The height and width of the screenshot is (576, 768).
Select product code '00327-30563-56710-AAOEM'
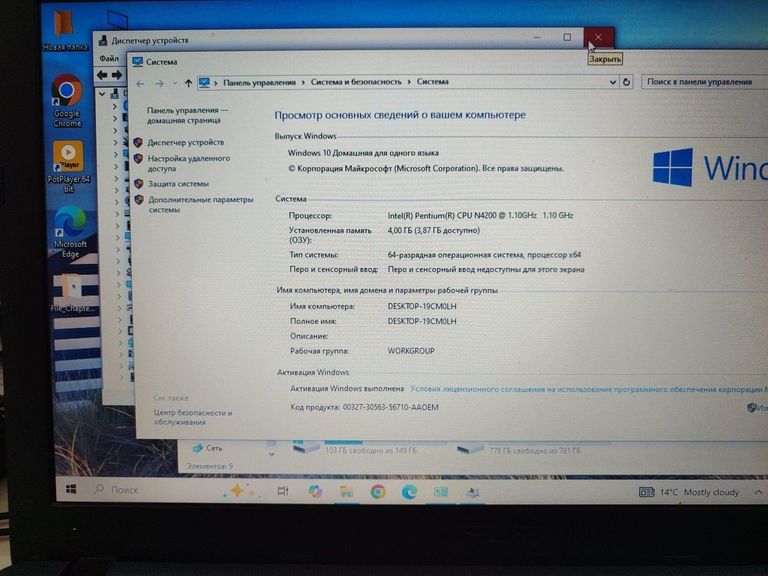[390, 407]
